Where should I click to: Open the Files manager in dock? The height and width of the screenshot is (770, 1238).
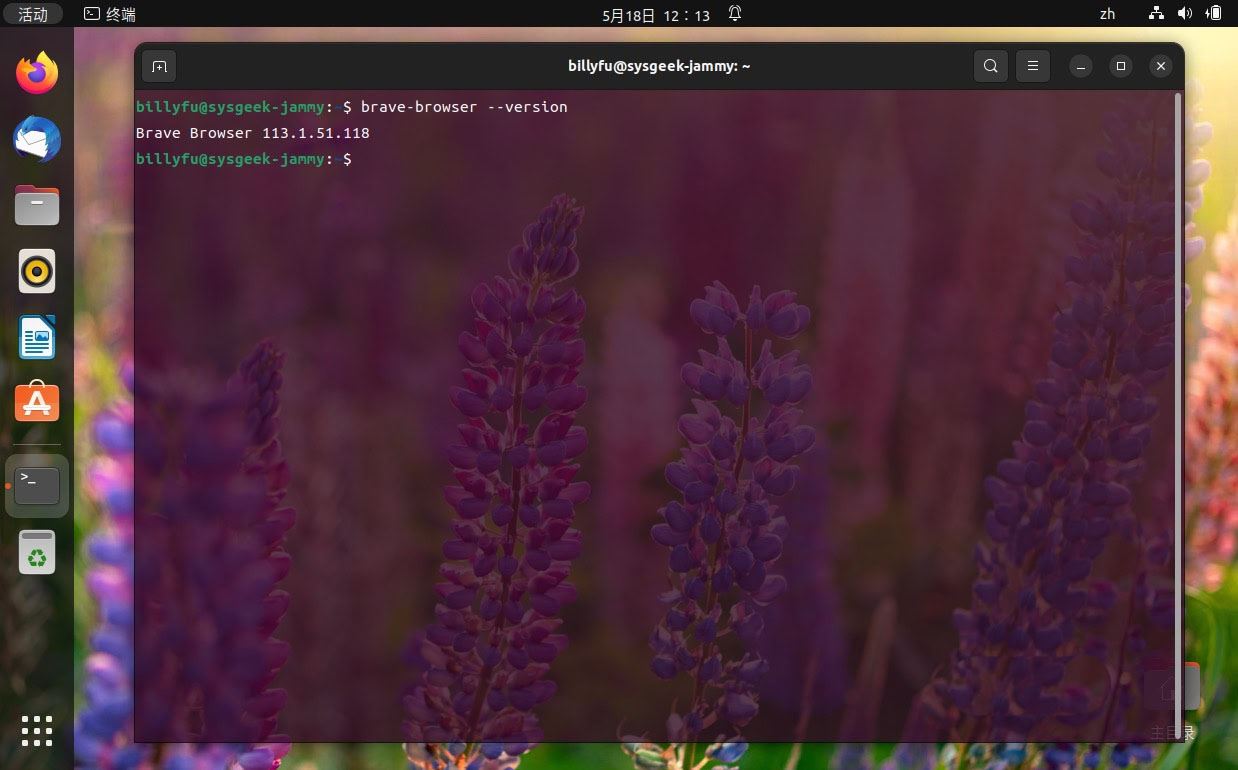click(x=37, y=205)
